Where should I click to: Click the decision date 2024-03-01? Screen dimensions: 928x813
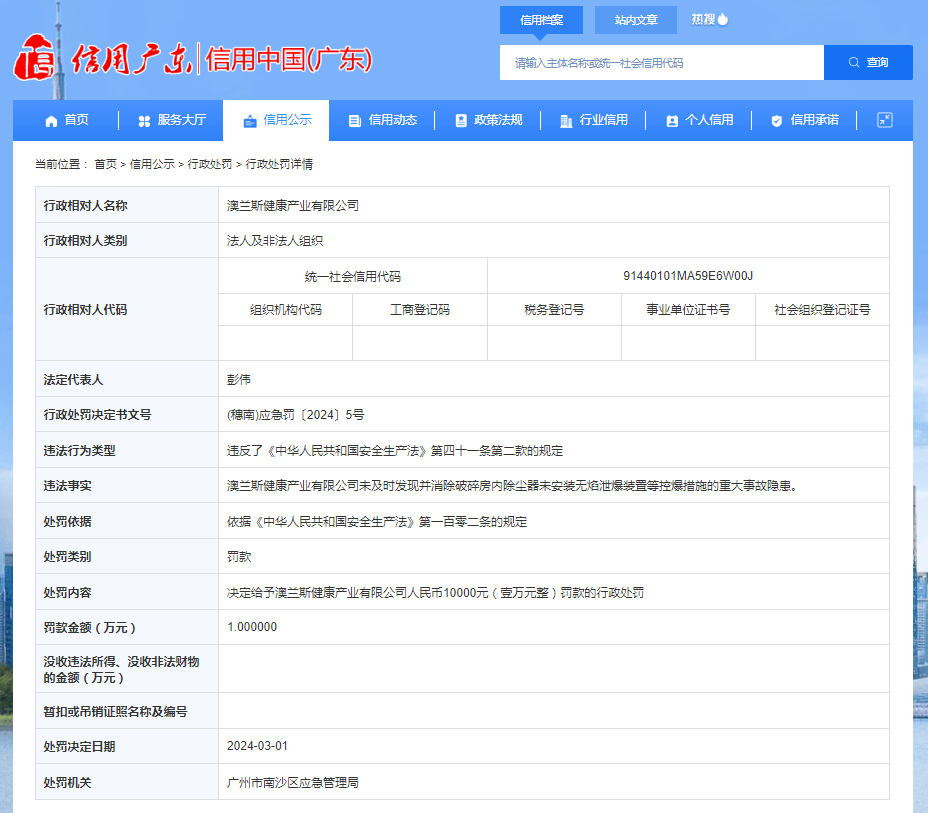point(257,746)
